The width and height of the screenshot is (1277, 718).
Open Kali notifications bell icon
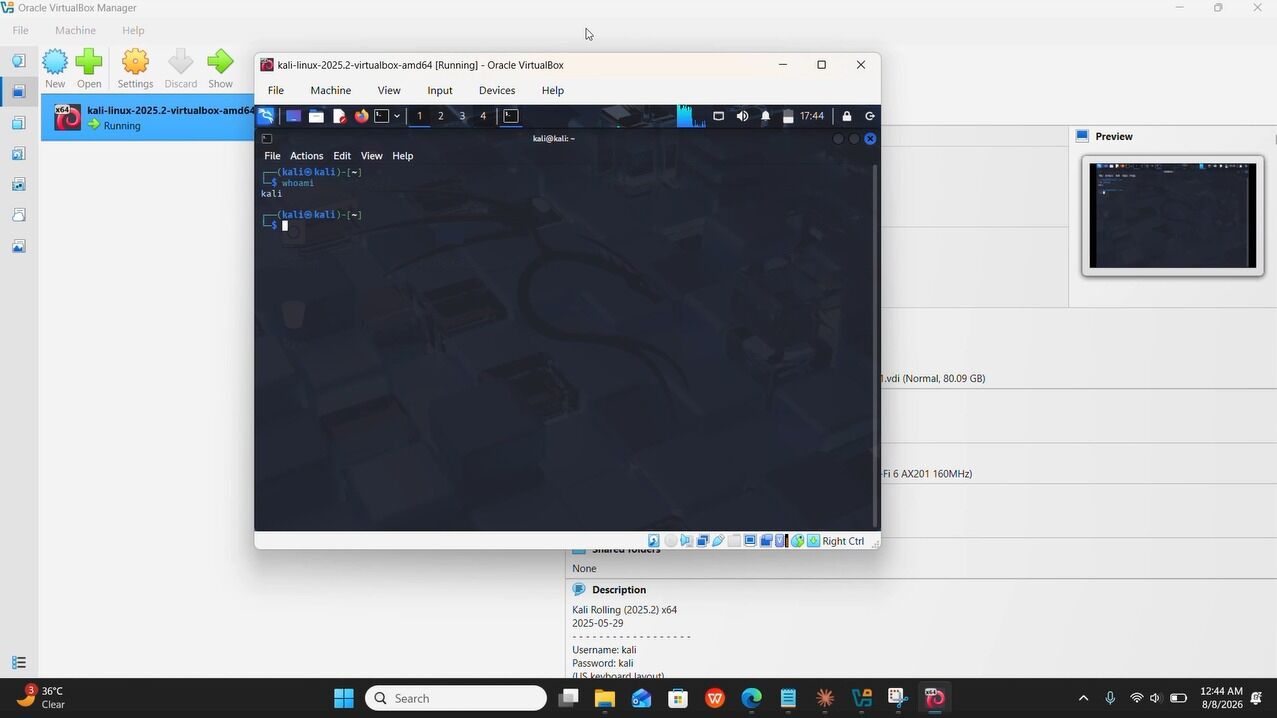[x=766, y=116]
